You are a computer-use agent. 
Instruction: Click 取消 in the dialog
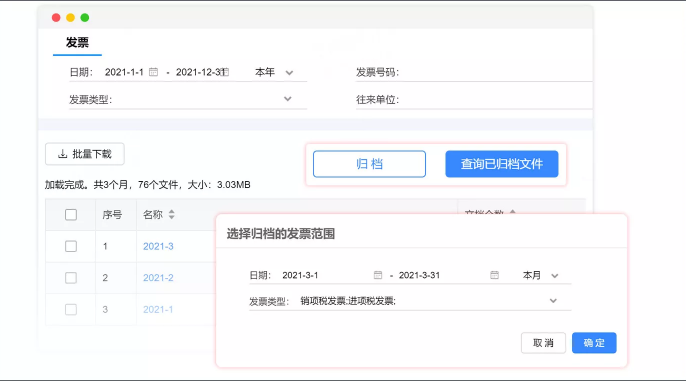[x=543, y=343]
